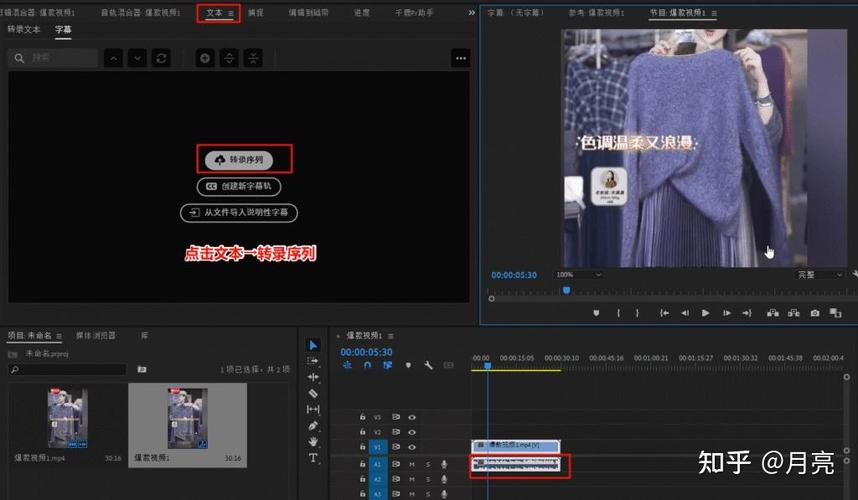
Task: Select the Pen tool
Action: (x=313, y=425)
